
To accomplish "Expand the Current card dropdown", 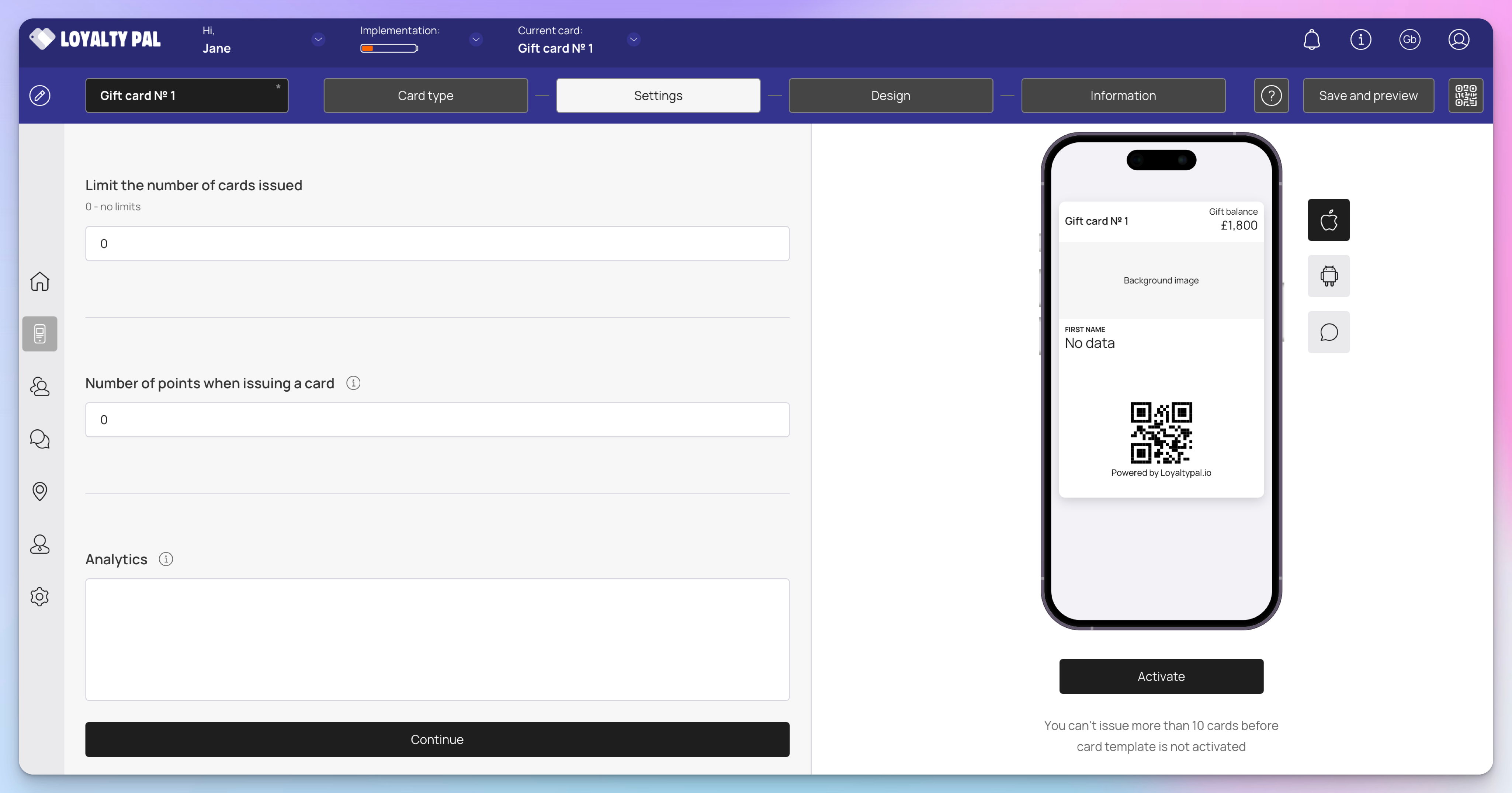I will pos(633,39).
